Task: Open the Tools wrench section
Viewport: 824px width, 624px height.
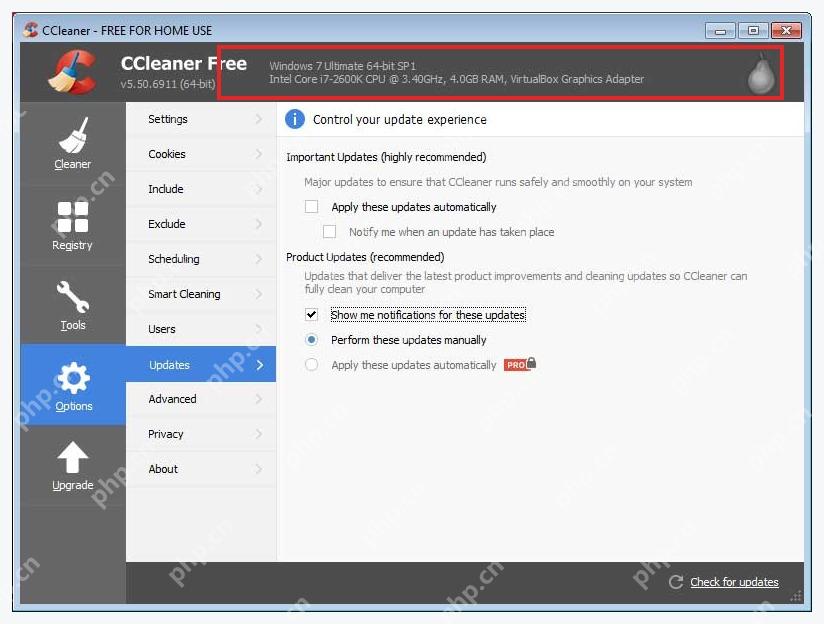Action: pyautogui.click(x=73, y=305)
